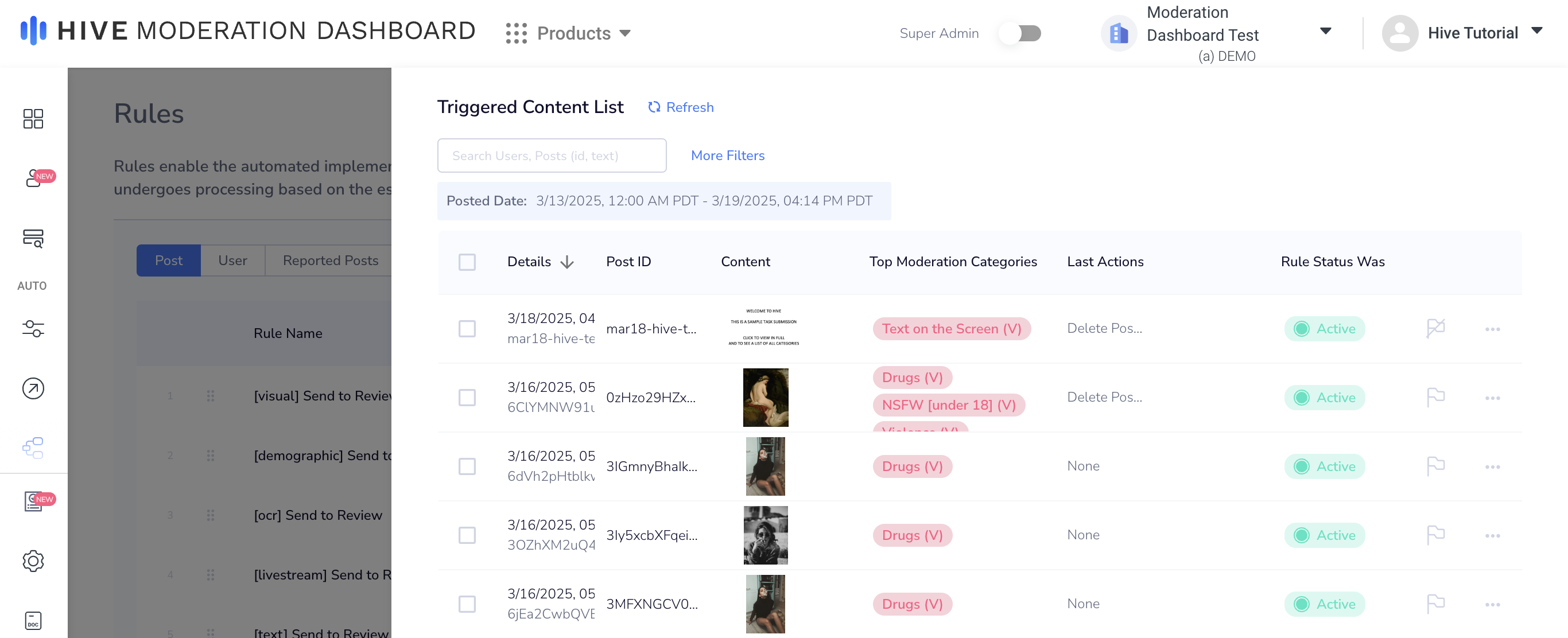The height and width of the screenshot is (638, 1568).
Task: Open the workflow nodes icon in sidebar
Action: pos(33,448)
